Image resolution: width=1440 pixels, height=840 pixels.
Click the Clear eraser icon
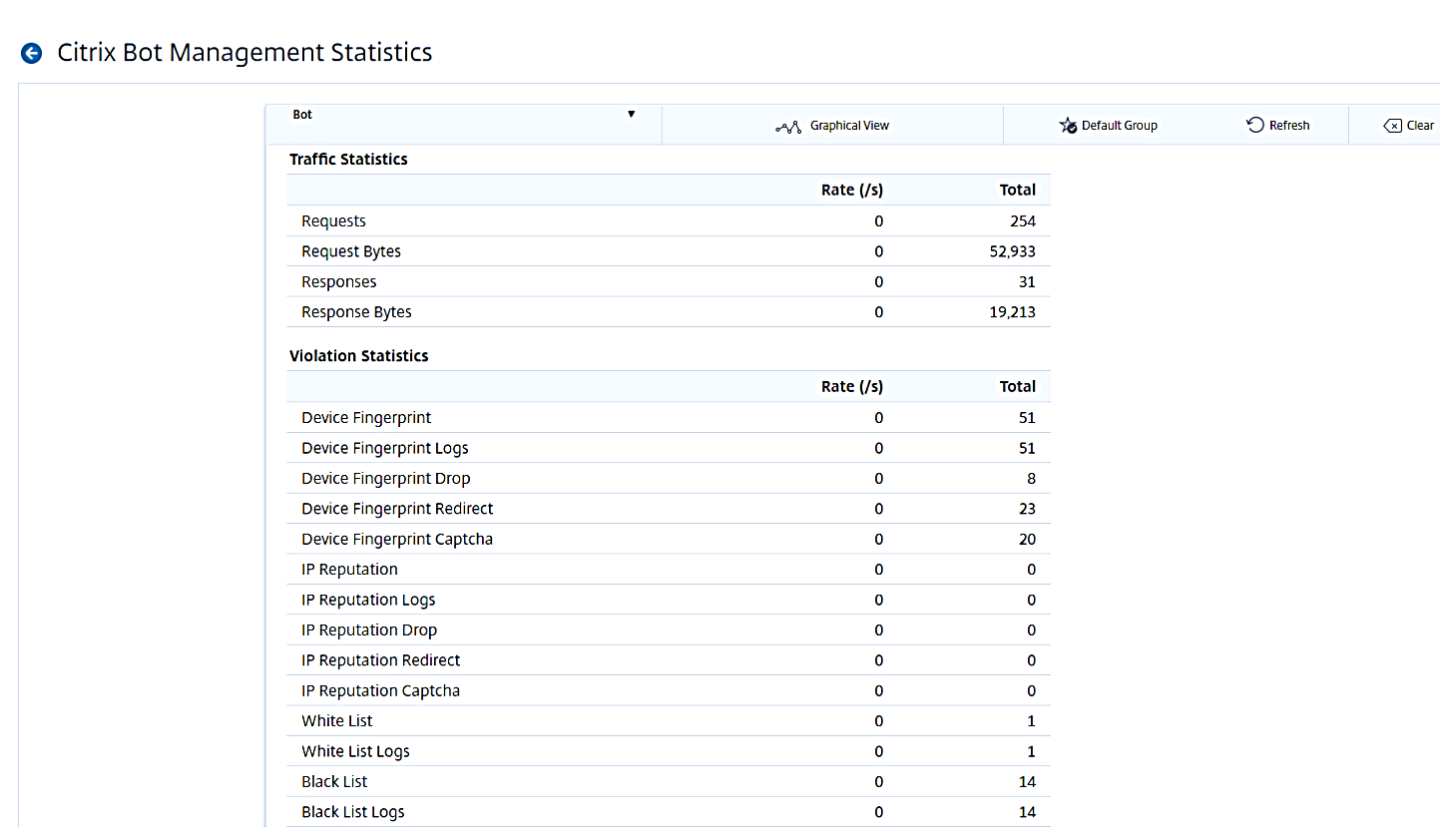click(x=1392, y=126)
